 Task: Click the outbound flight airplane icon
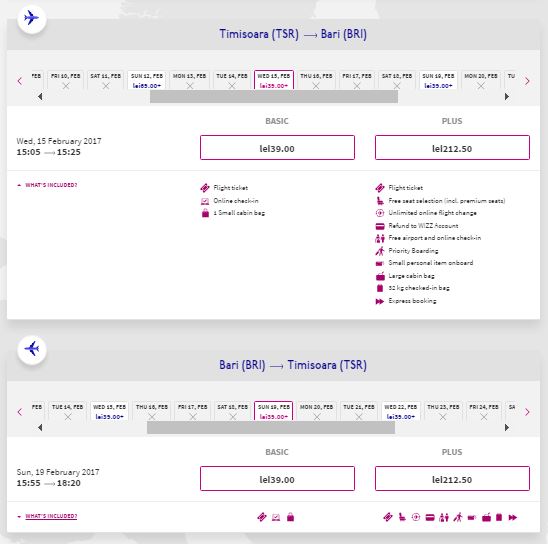click(31, 18)
